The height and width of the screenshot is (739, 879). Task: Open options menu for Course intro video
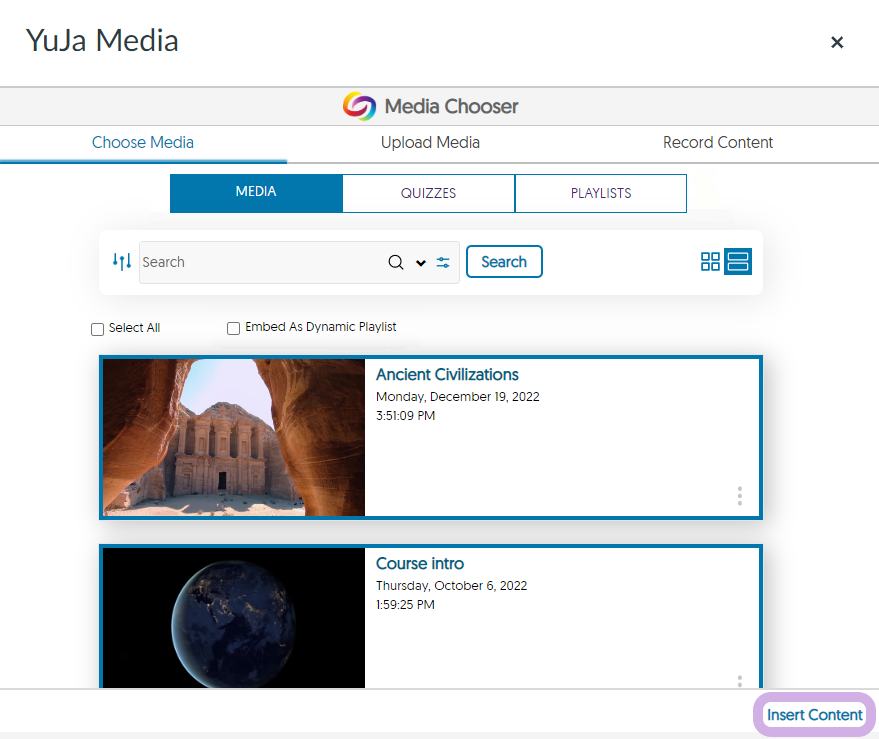point(739,681)
